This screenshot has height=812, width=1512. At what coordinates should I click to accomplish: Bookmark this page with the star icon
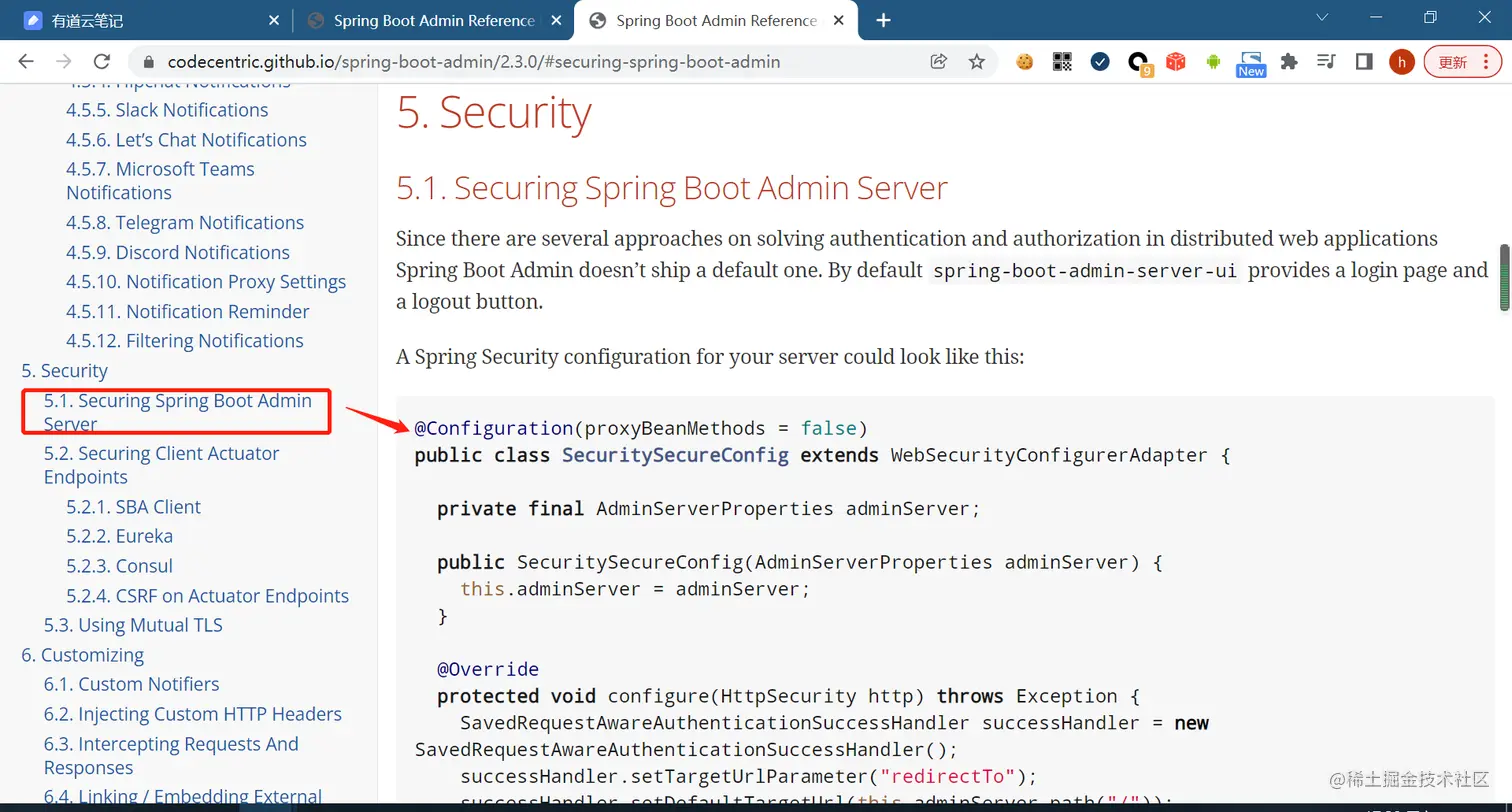pos(977,62)
